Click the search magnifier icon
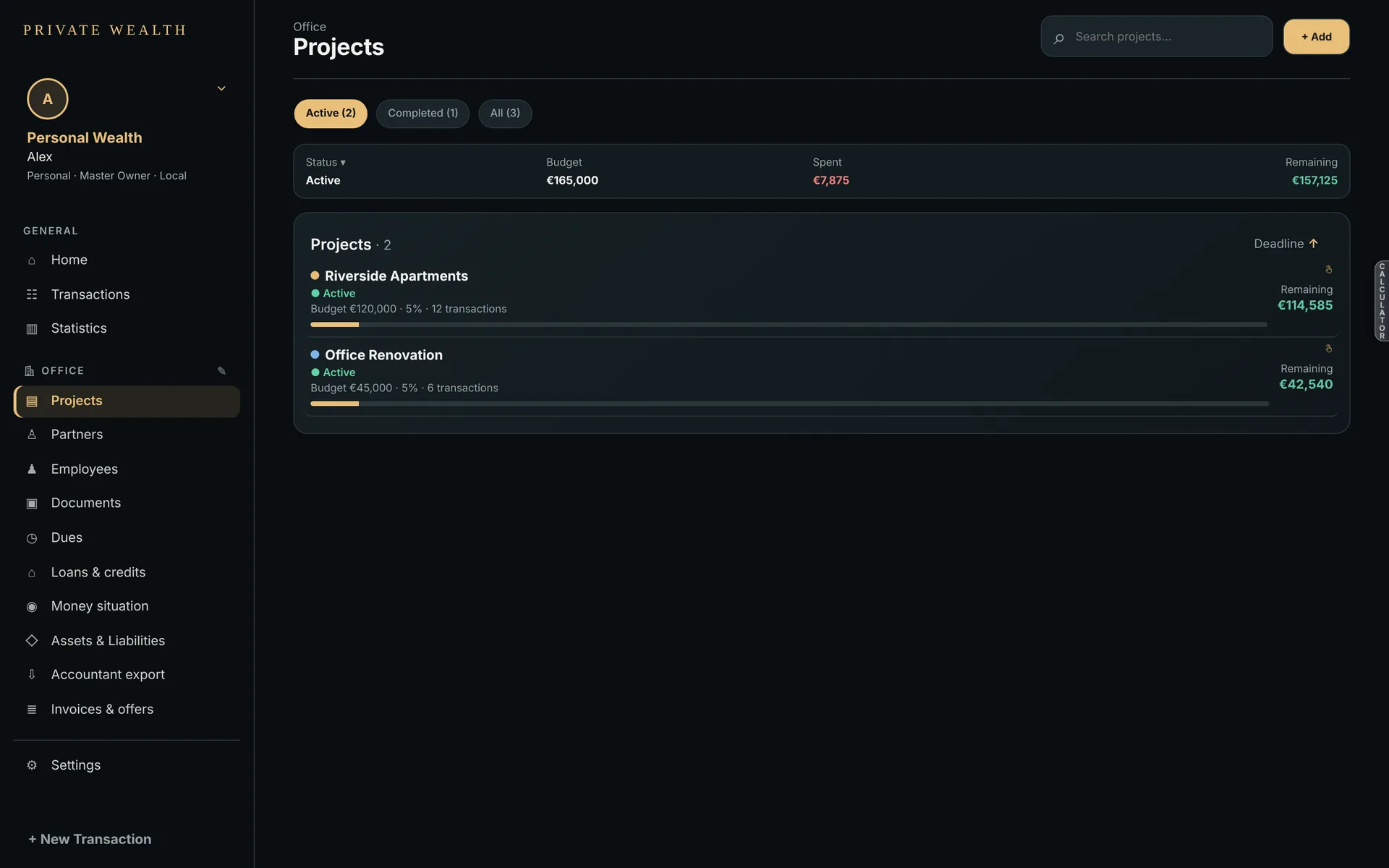 click(1059, 38)
